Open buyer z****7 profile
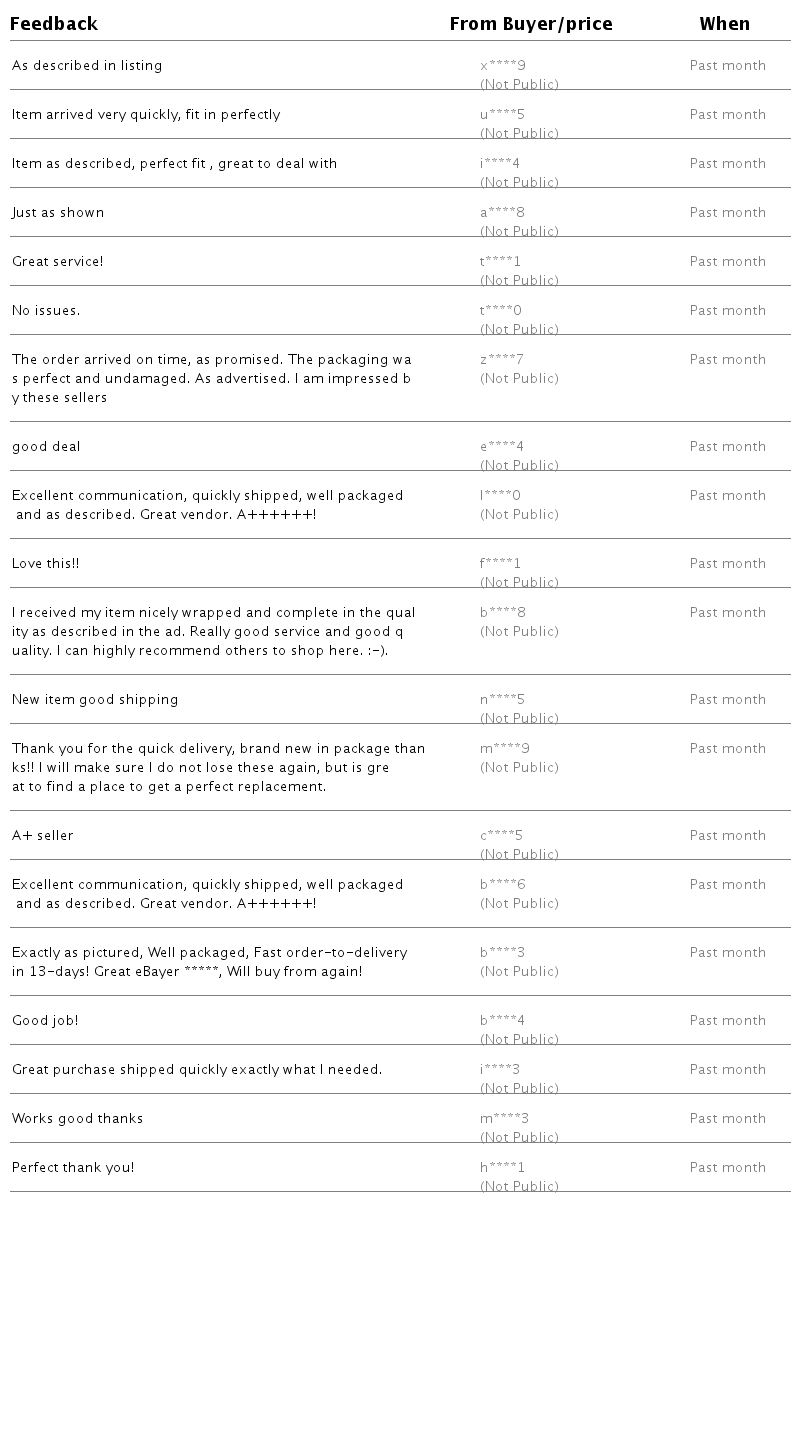 tap(502, 360)
